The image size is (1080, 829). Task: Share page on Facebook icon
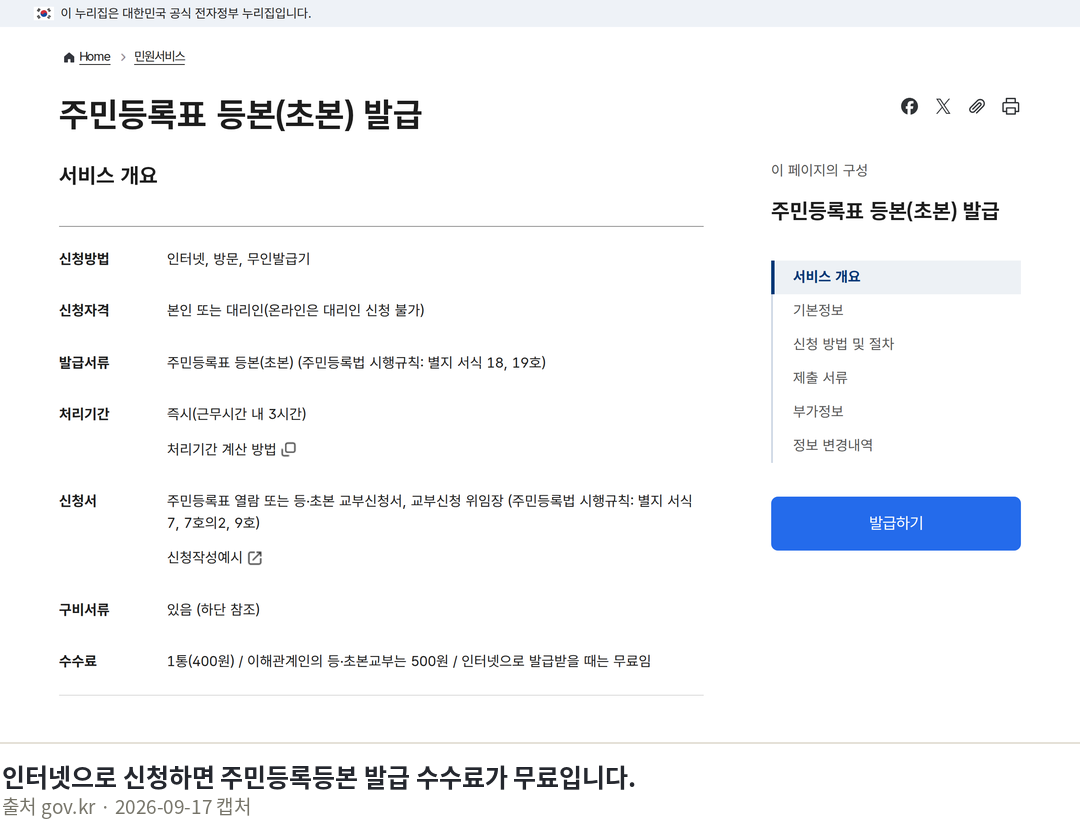(x=909, y=106)
